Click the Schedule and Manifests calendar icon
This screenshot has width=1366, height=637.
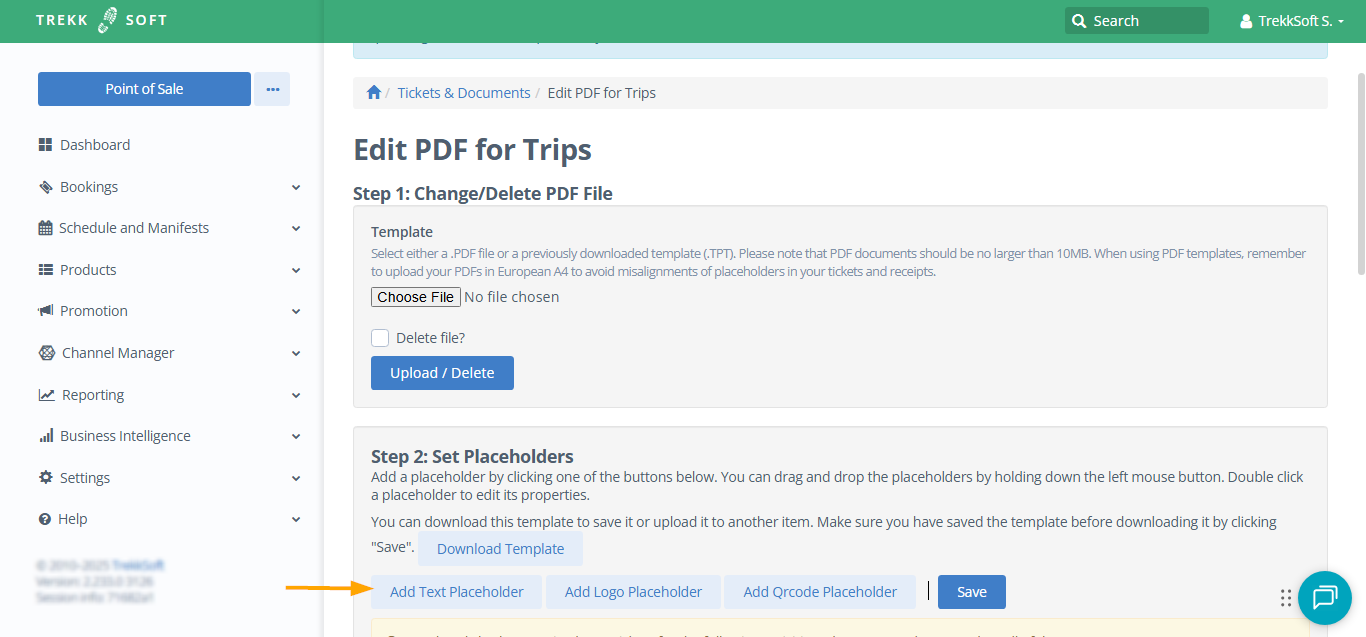(x=45, y=228)
